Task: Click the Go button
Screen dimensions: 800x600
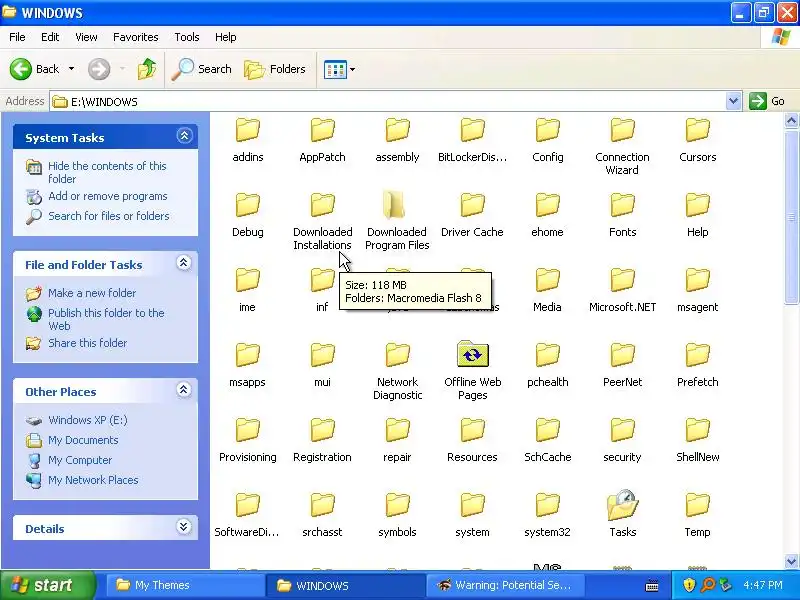Action: (766, 101)
